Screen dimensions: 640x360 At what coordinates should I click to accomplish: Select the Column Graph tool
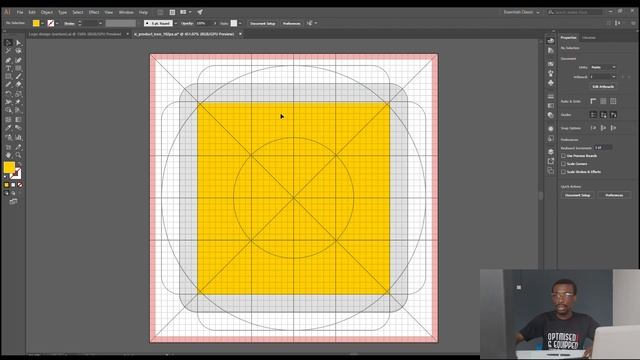[x=18, y=138]
